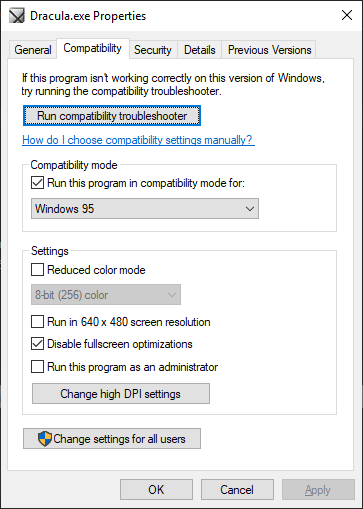Enable Run this program as an administrator
Image resolution: width=363 pixels, height=509 pixels.
[x=37, y=367]
